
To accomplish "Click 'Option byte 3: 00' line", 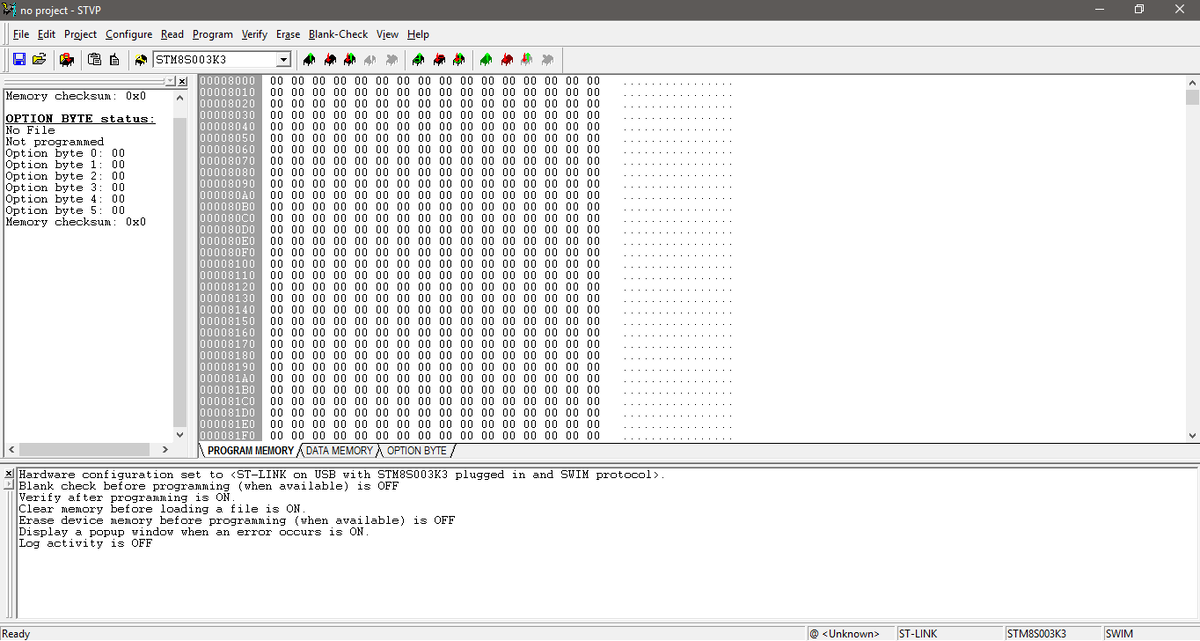I will [x=65, y=187].
